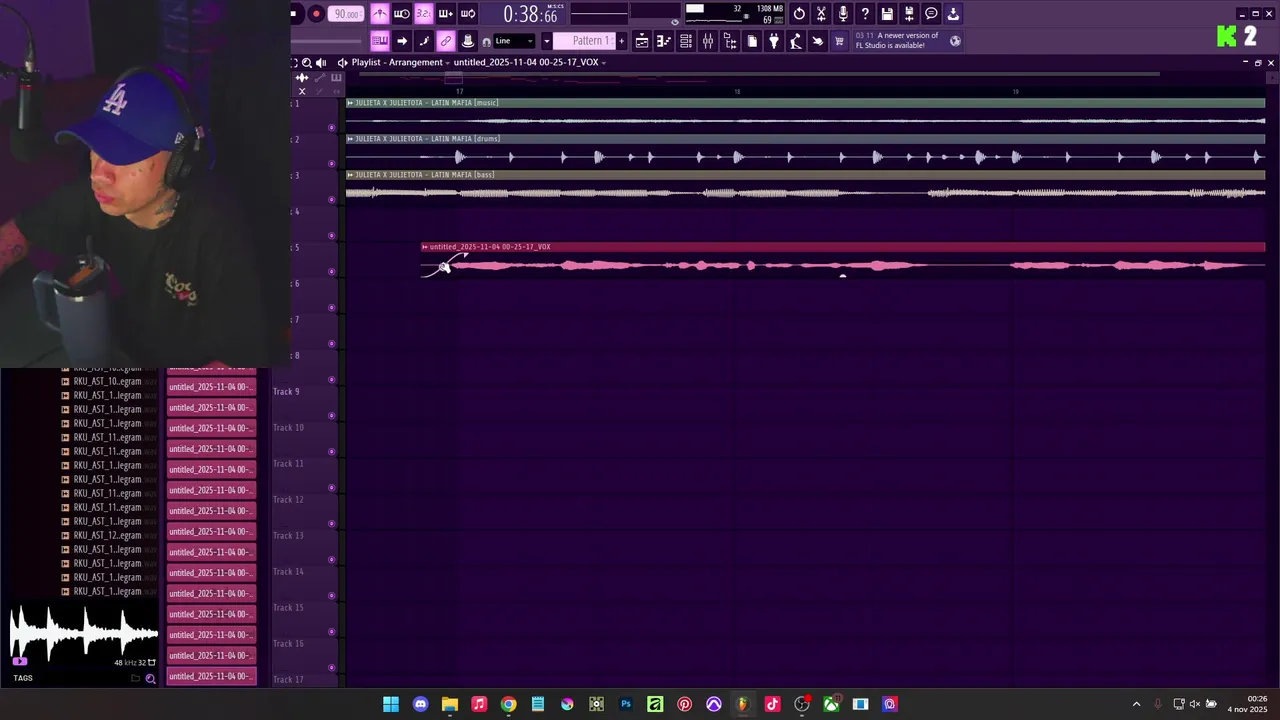Click the playlist zoom magnifier icon

pyautogui.click(x=307, y=62)
